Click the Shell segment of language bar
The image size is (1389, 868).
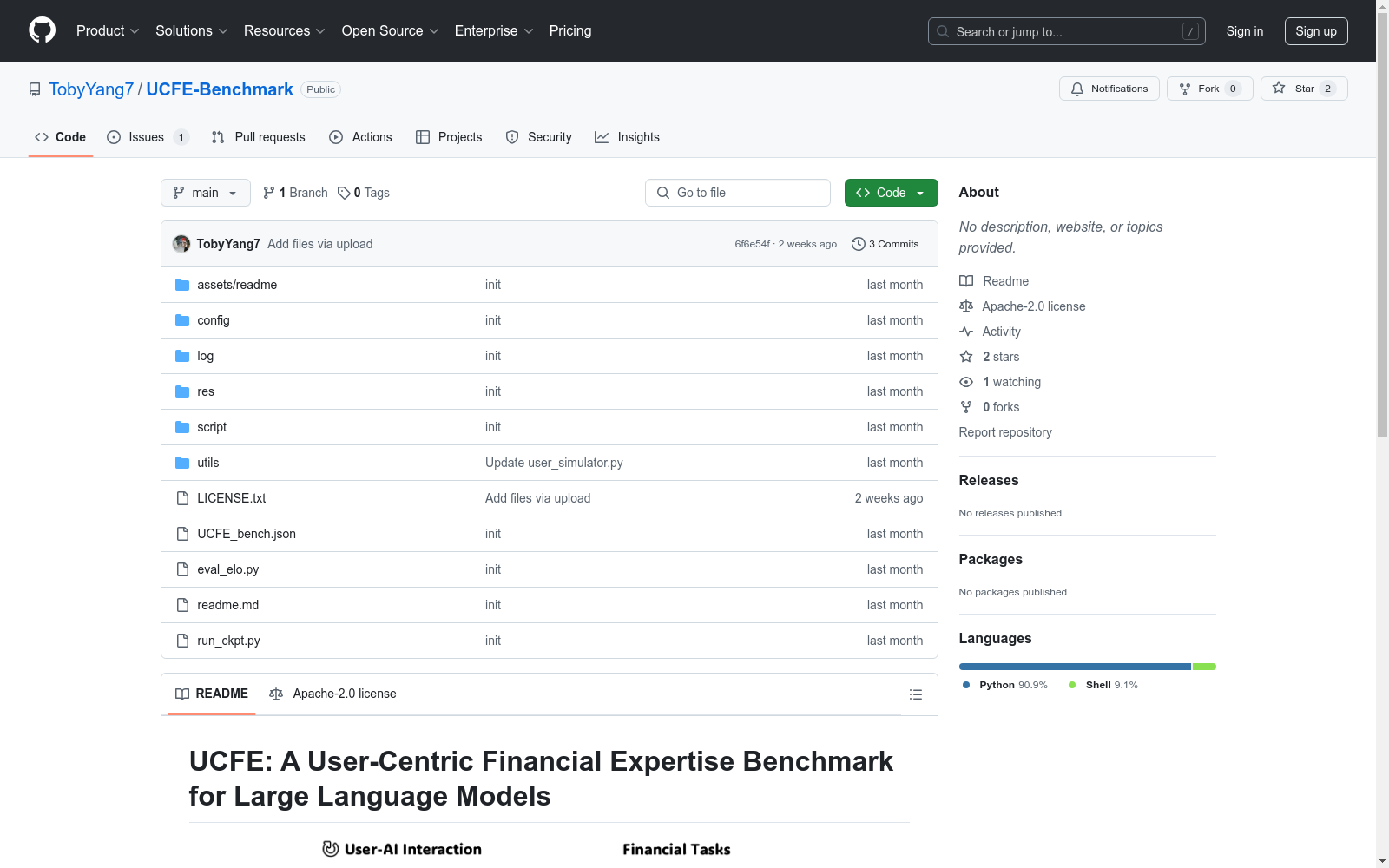click(x=1204, y=667)
